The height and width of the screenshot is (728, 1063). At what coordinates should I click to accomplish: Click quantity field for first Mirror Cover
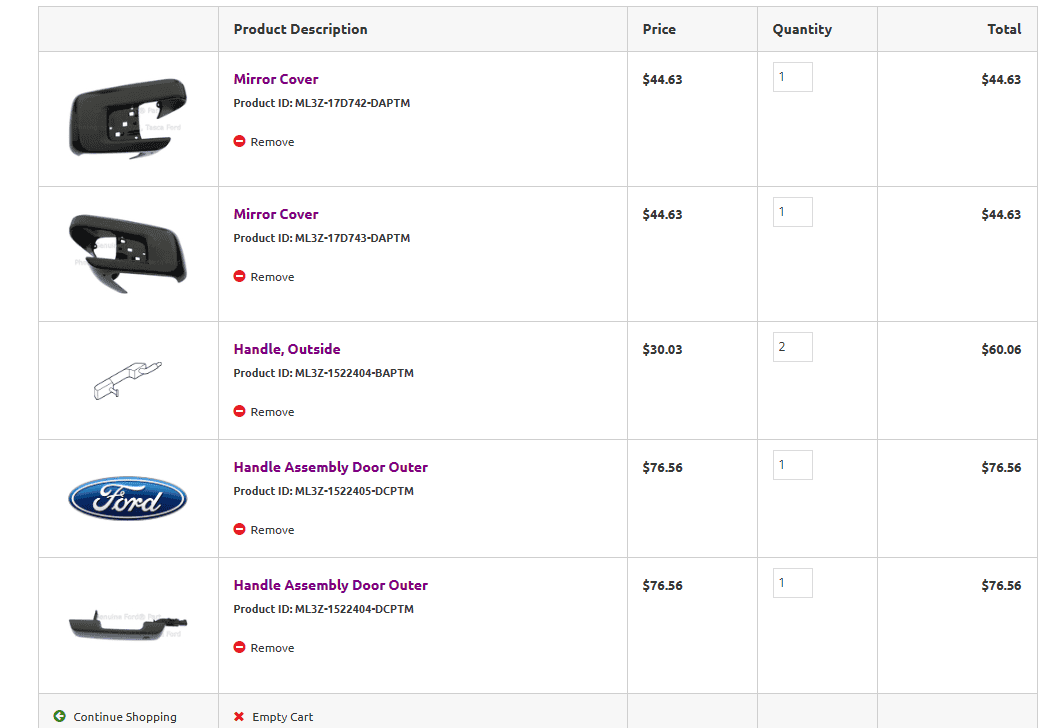(792, 77)
